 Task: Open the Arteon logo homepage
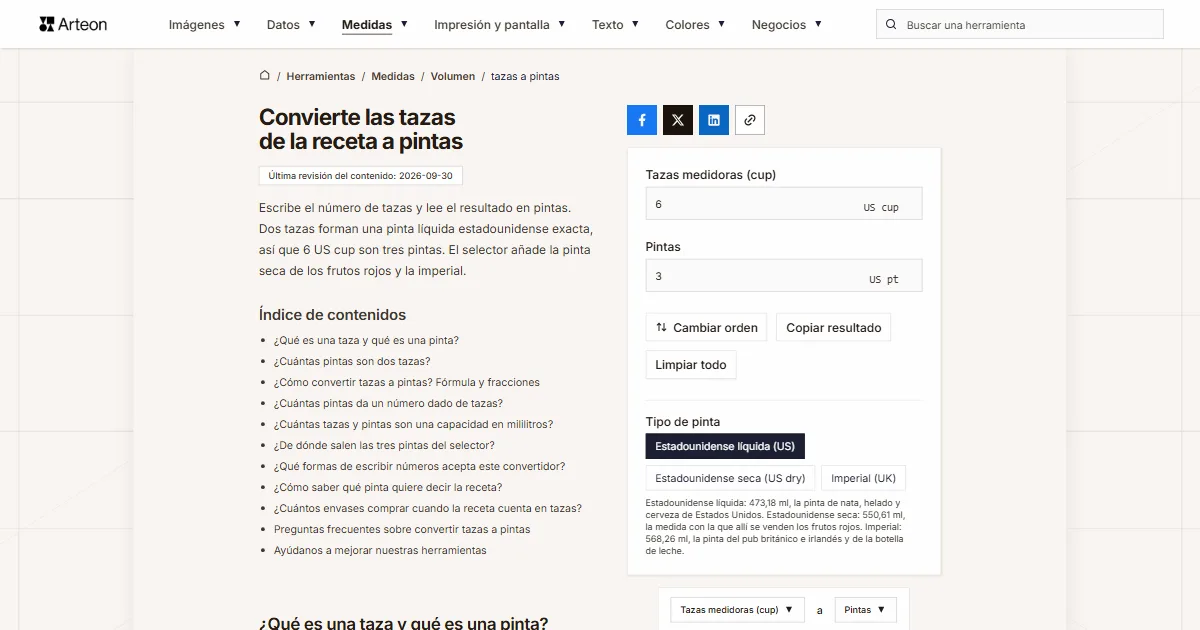pos(73,24)
